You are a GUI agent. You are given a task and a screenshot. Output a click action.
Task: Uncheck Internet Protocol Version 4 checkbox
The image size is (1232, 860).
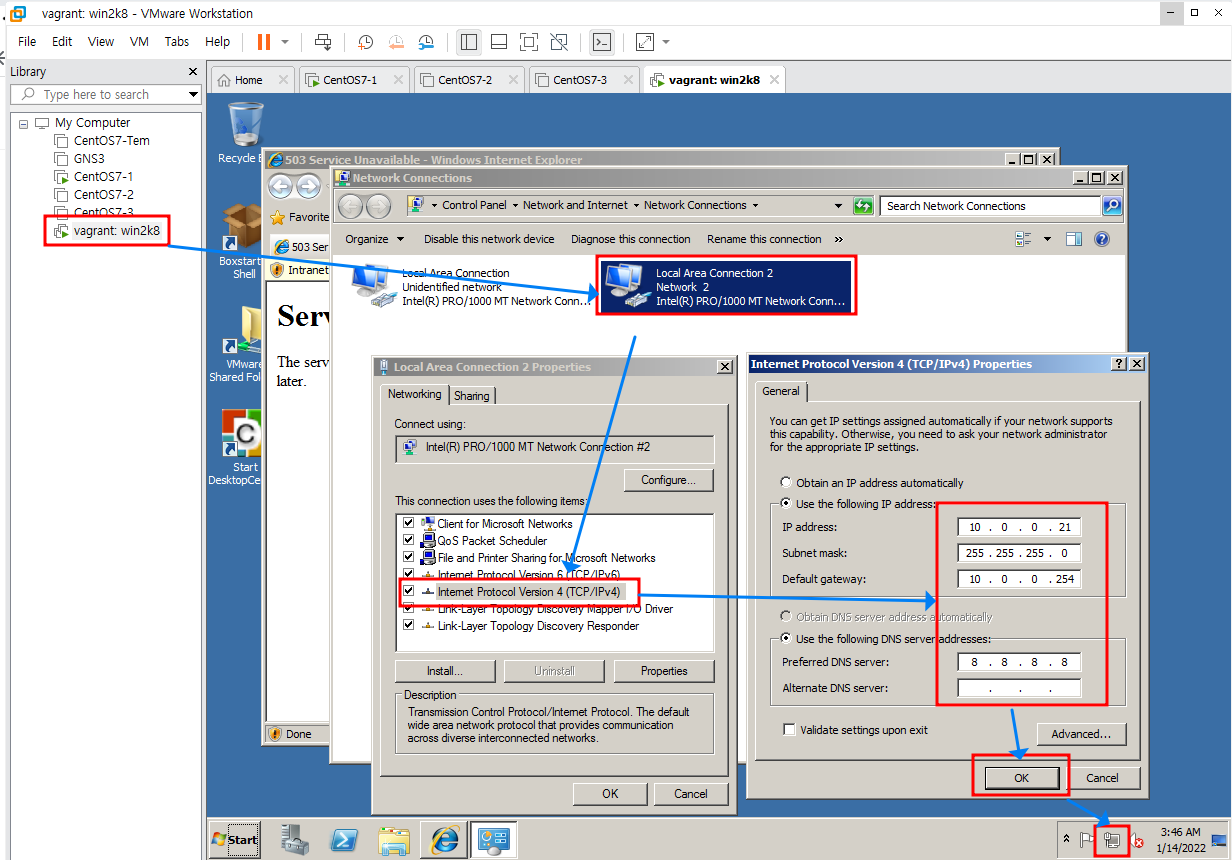coord(408,591)
